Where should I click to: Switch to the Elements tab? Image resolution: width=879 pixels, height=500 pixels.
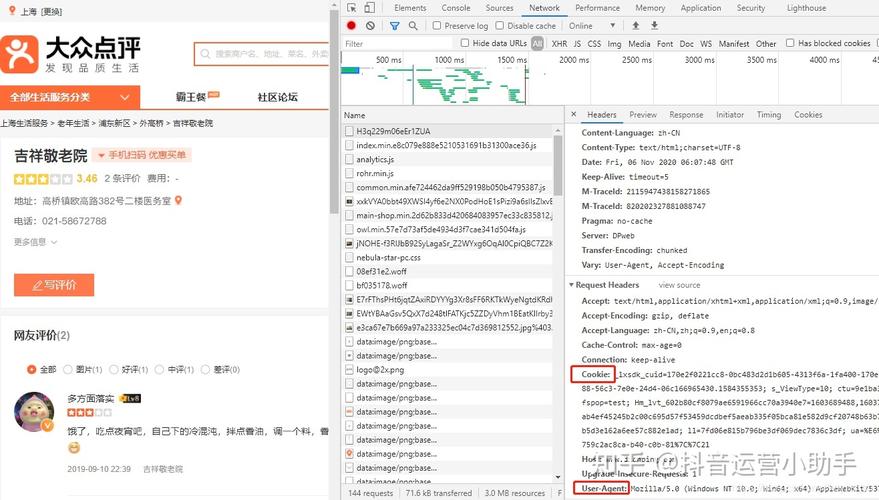[x=410, y=8]
